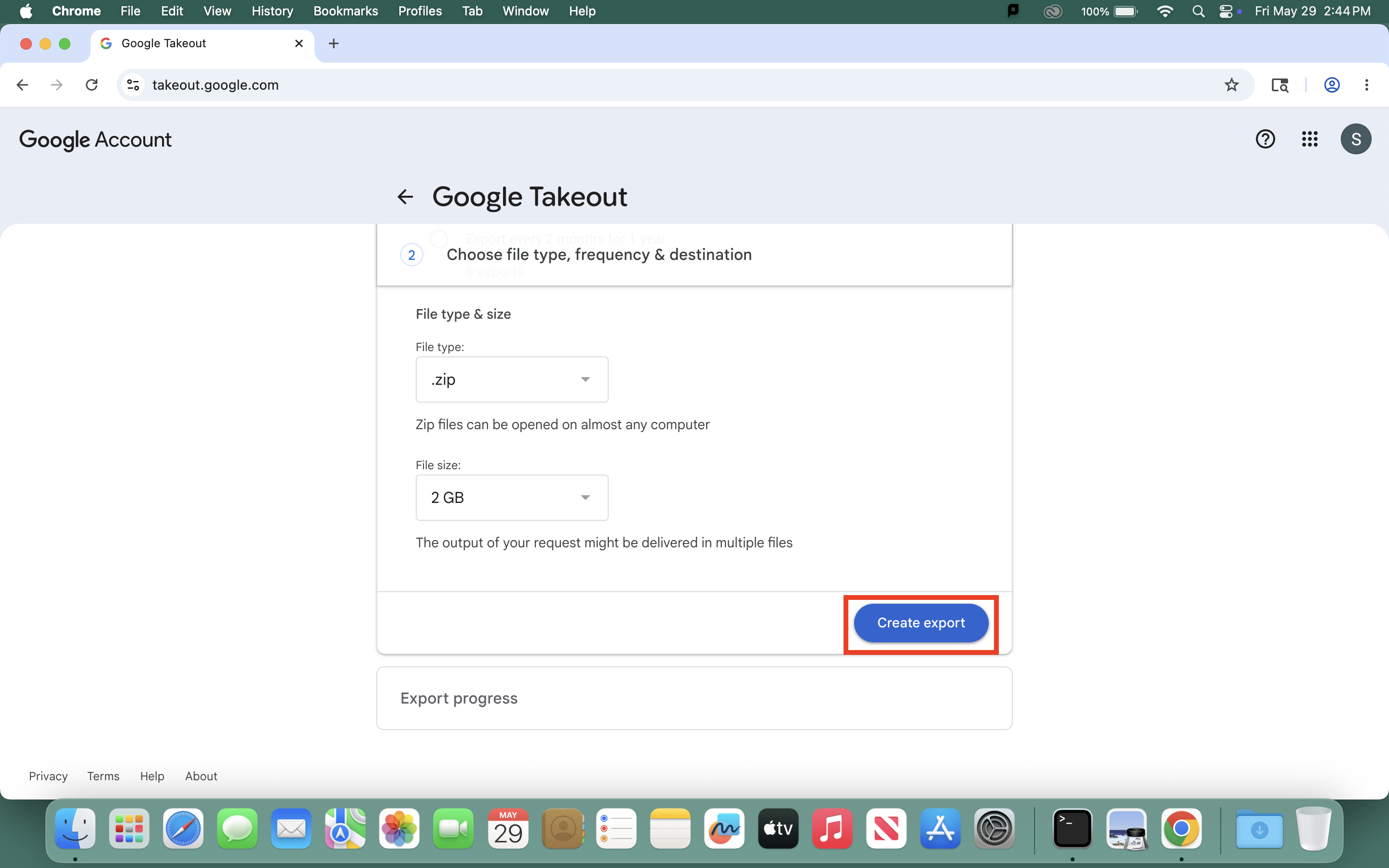Open Calendar showing May 29

tap(508, 828)
